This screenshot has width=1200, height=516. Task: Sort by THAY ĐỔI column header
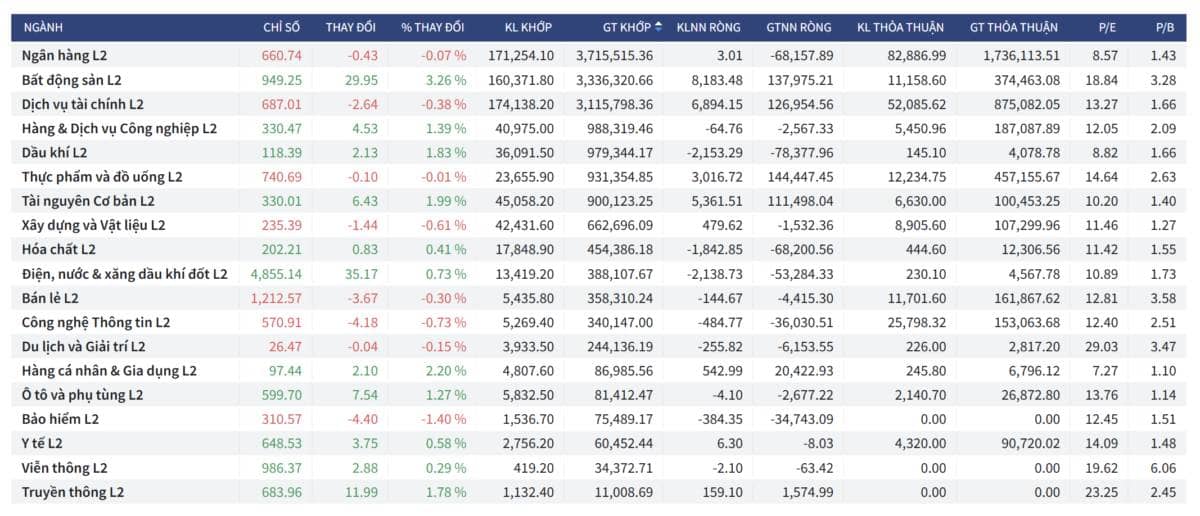coord(351,27)
